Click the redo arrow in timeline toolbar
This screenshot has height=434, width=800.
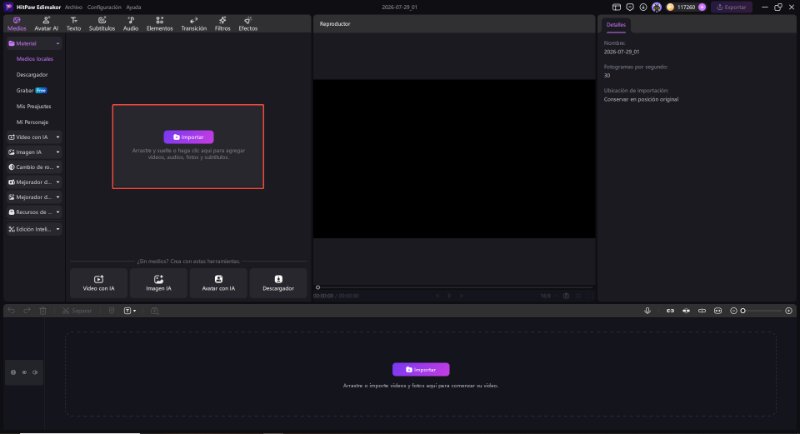[x=27, y=311]
